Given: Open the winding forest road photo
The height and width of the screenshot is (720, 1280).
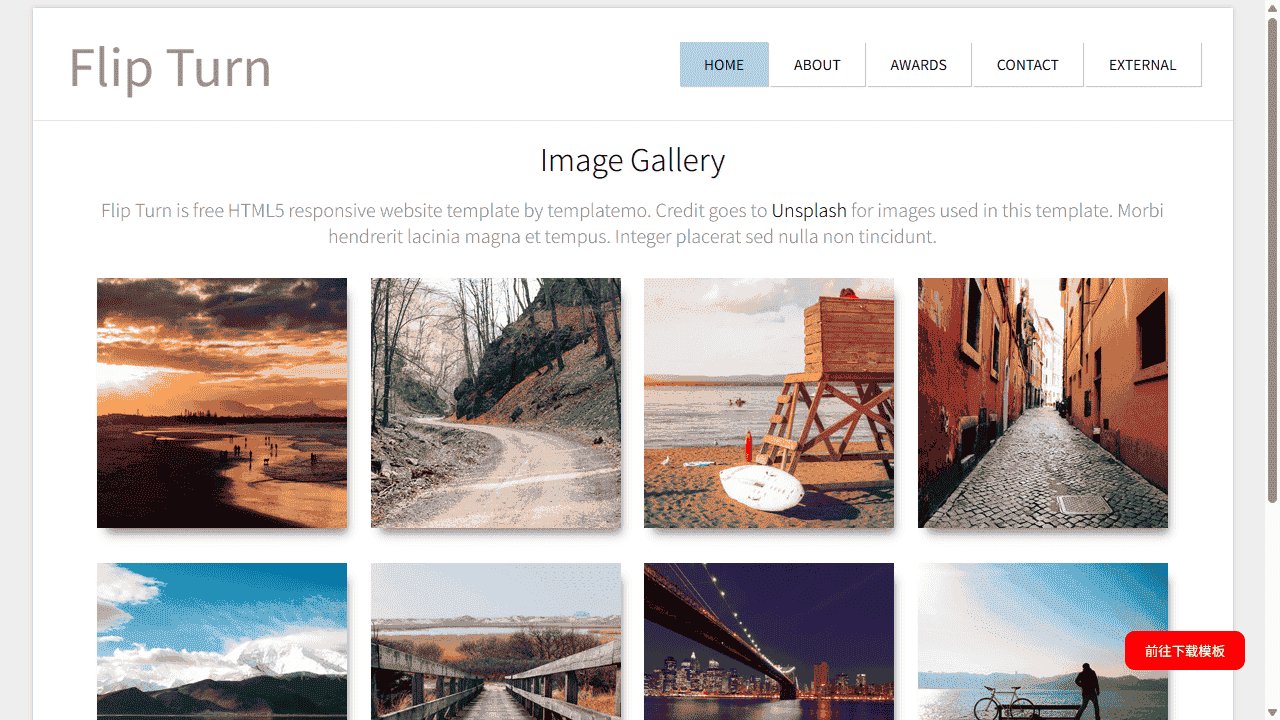Looking at the screenshot, I should (x=496, y=403).
